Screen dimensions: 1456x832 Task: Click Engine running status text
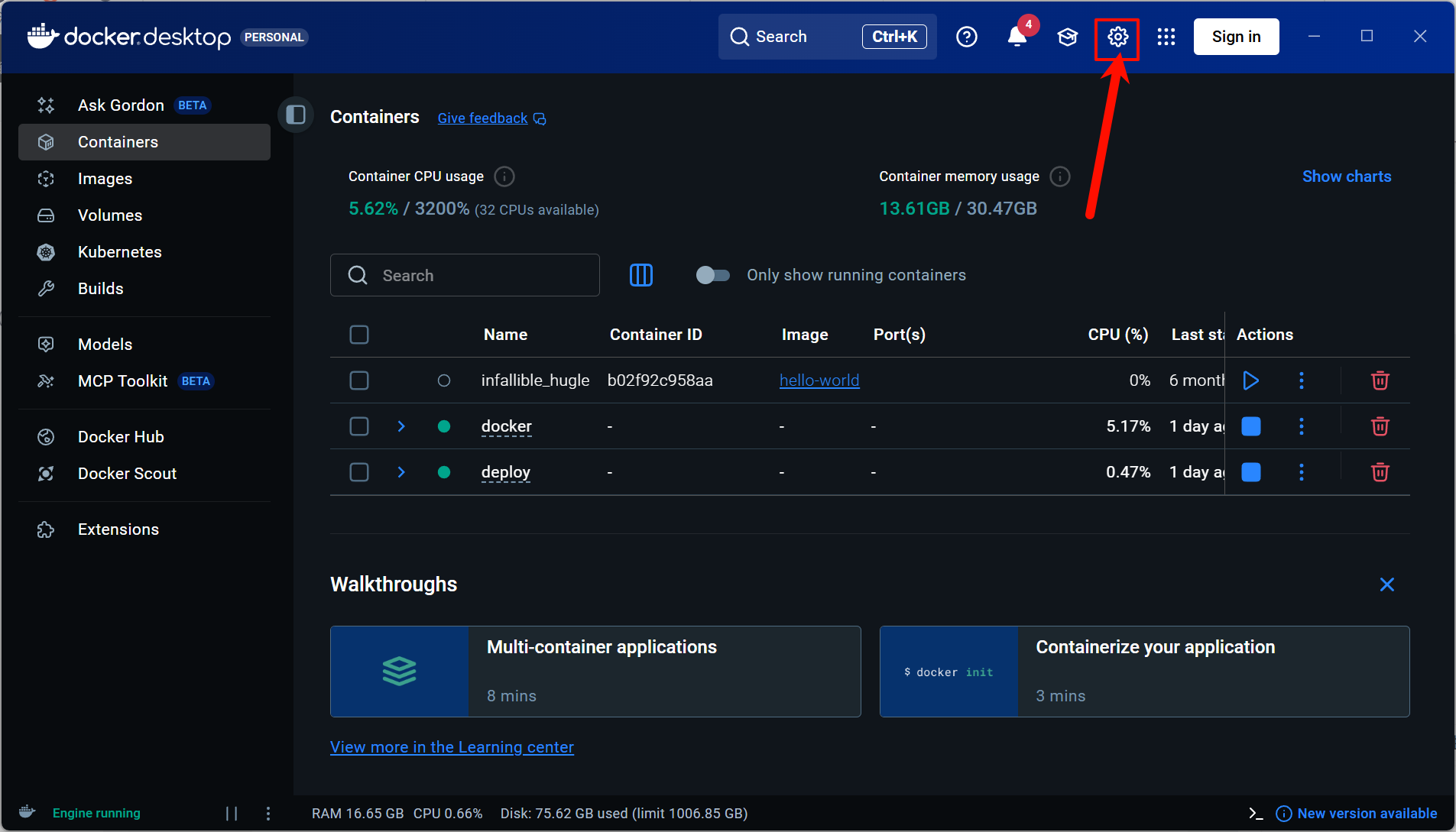pos(96,814)
